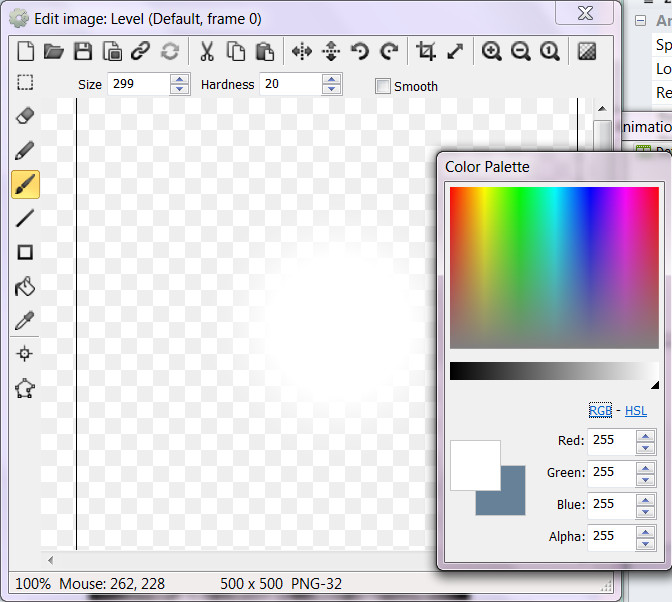This screenshot has width=672, height=602.
Task: Select the Pencil tool
Action: [25, 151]
